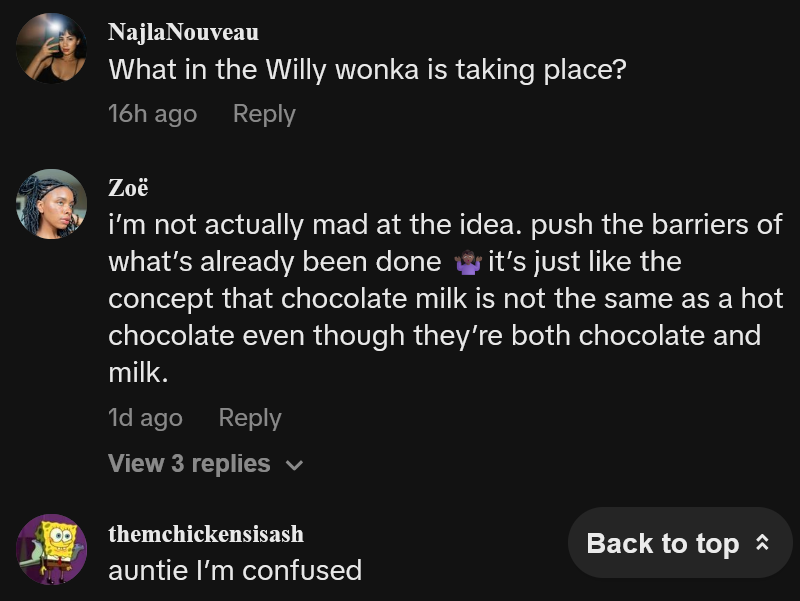The height and width of the screenshot is (601, 800).
Task: Reply to NajlaNouveau's Willy Wonka comment
Action: (x=263, y=113)
